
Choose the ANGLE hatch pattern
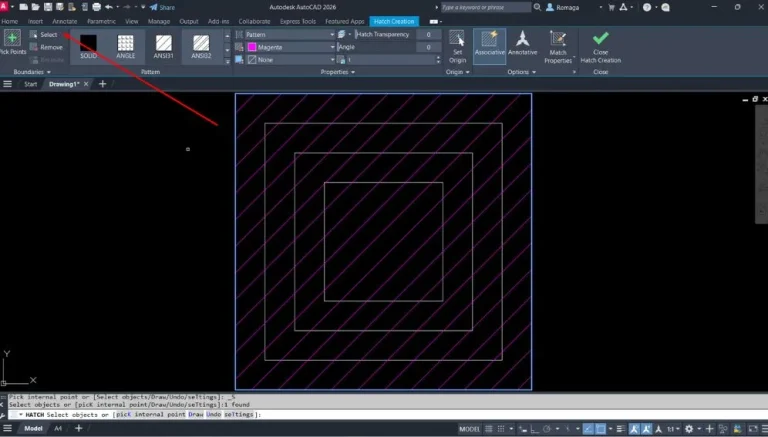tap(125, 47)
